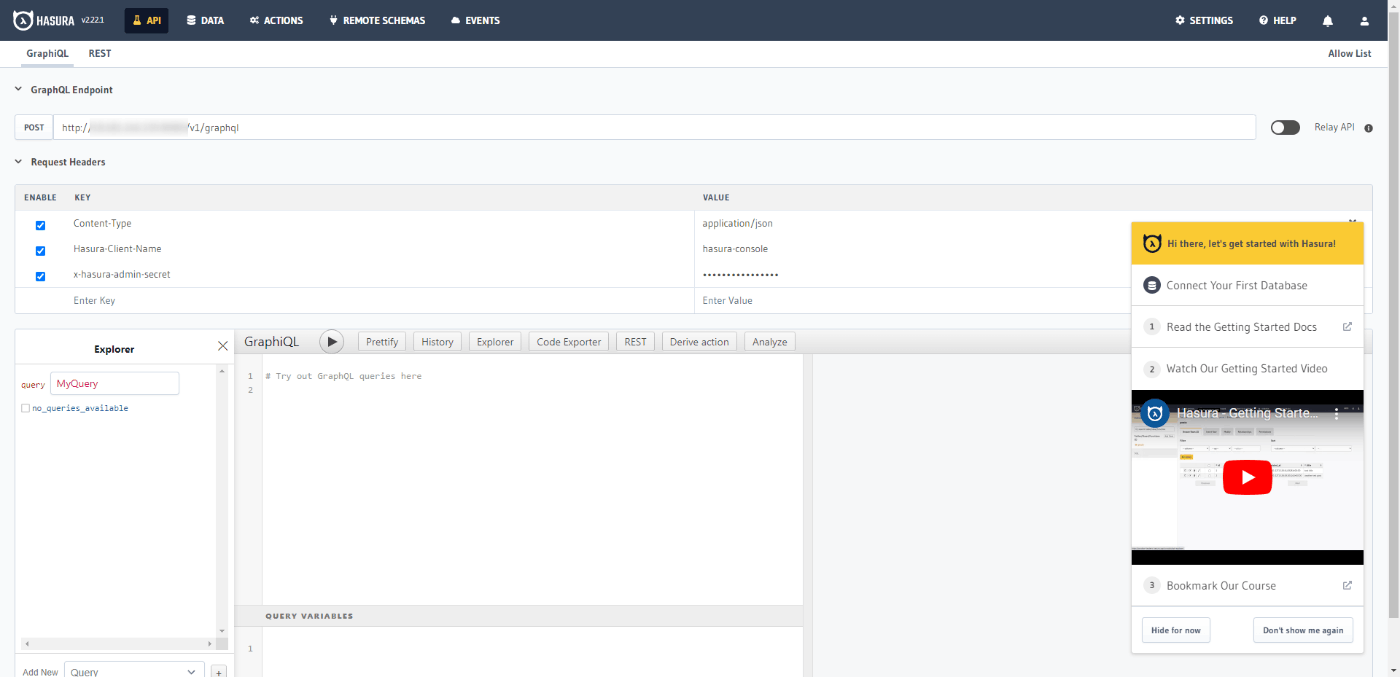Check the no_queries_available checkbox

pos(25,408)
